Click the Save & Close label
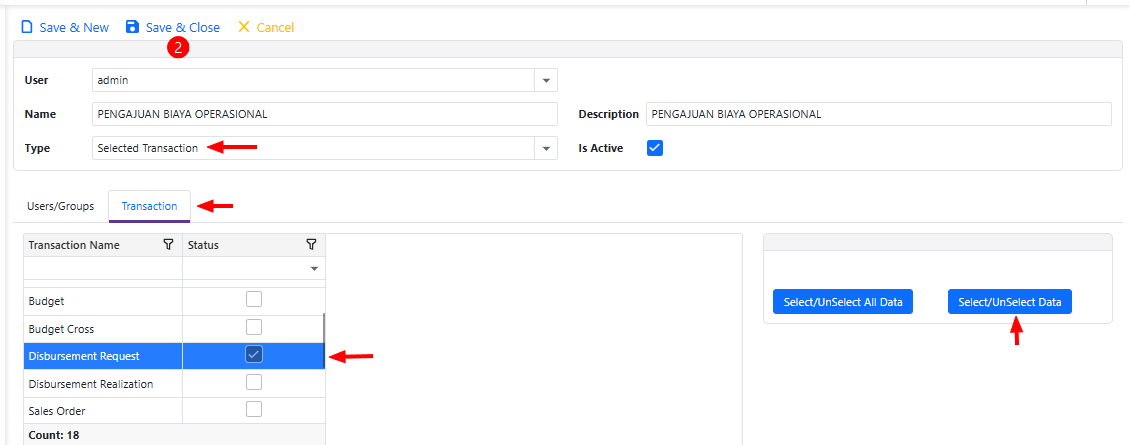This screenshot has width=1130, height=445. click(183, 27)
